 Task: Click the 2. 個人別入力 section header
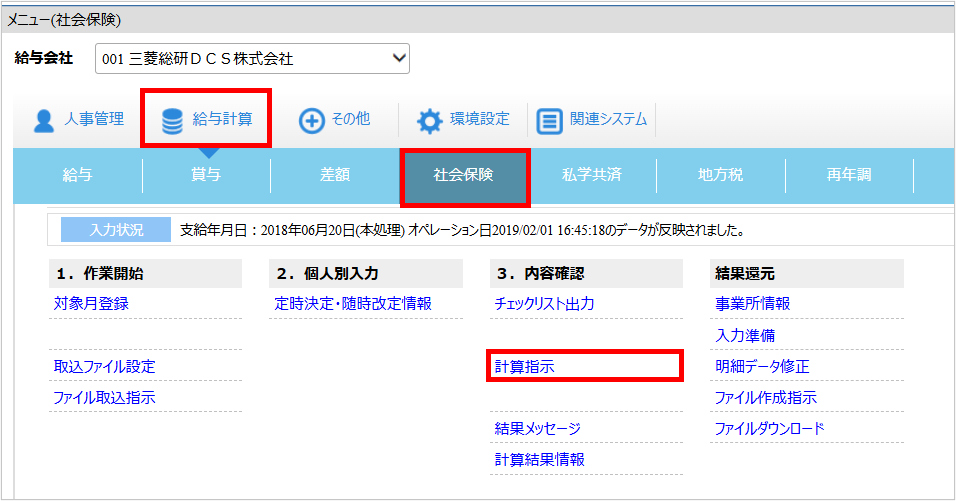click(366, 274)
